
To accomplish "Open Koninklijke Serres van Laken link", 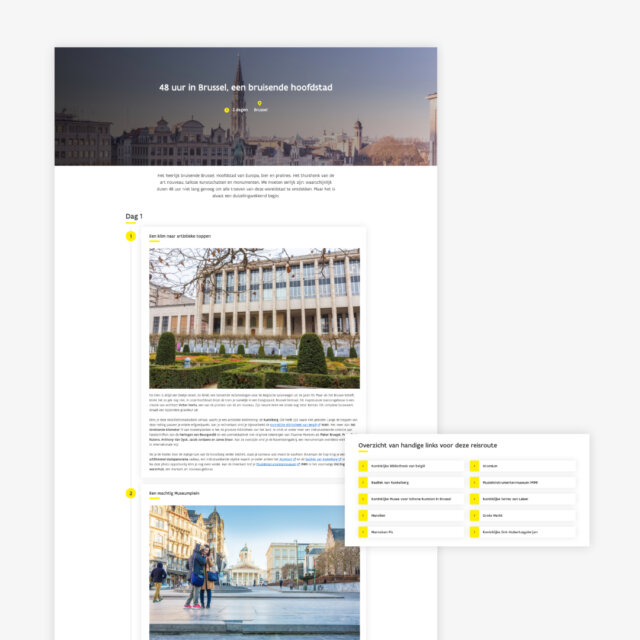I will tap(506, 499).
